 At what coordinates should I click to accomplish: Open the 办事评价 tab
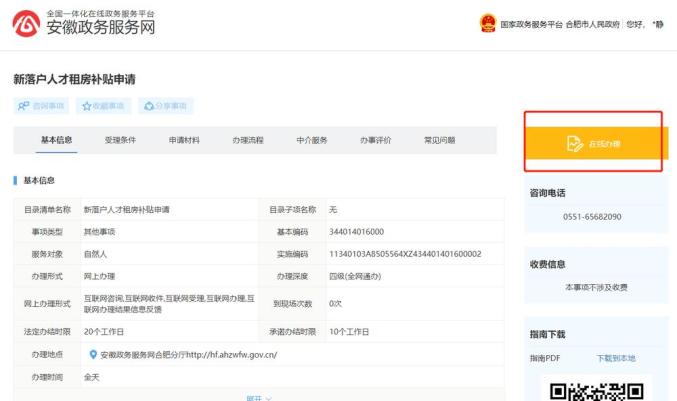pos(376,140)
